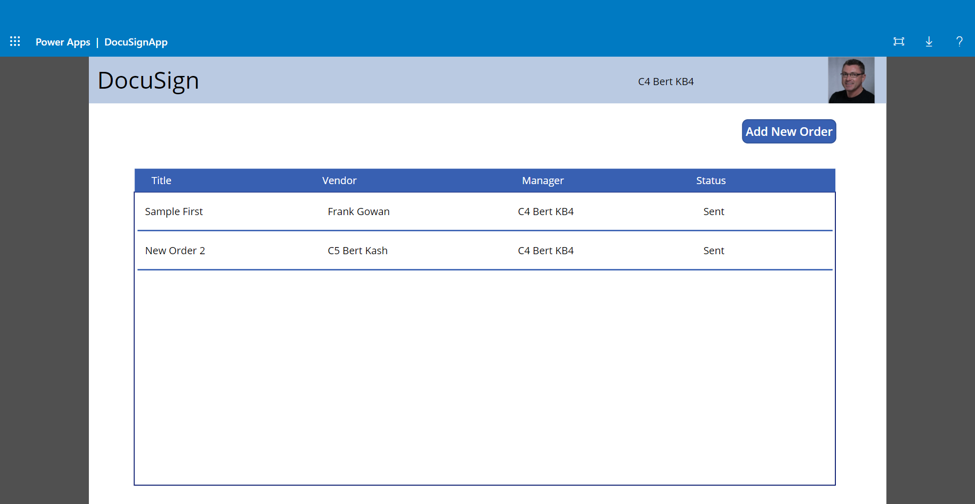Viewport: 975px width, 504px height.
Task: Click the Vendor column header
Action: pos(339,181)
